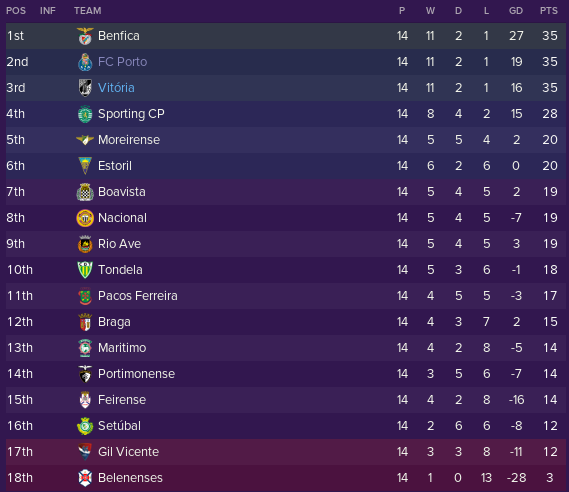Screen dimensions: 569x492
Task: Click the Tondela green and yellow shield
Action: coord(85,270)
